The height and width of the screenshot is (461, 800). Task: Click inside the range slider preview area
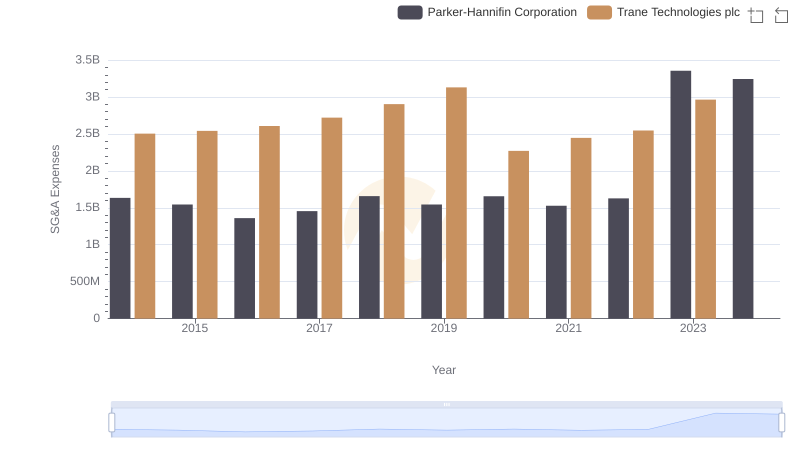coord(446,422)
